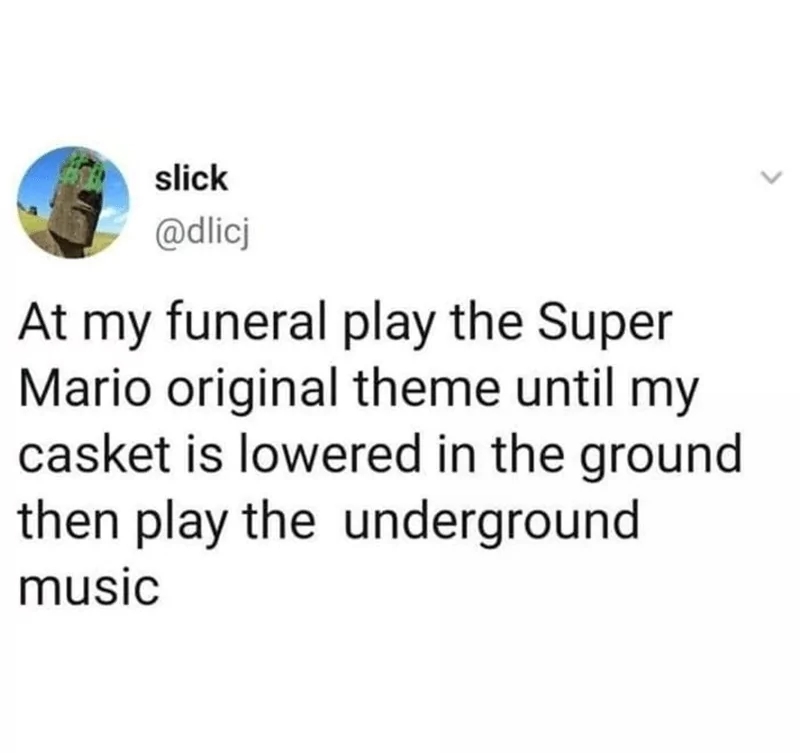800x753 pixels.
Task: Visit the @dlicj handle link
Action: [202, 235]
